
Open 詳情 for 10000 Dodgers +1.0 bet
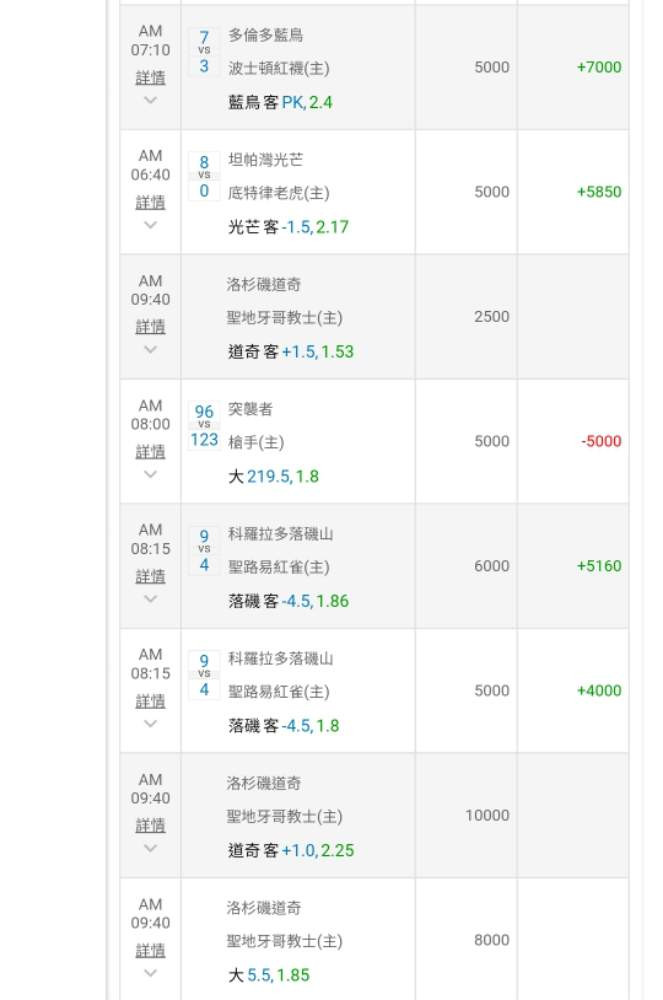pyautogui.click(x=150, y=825)
